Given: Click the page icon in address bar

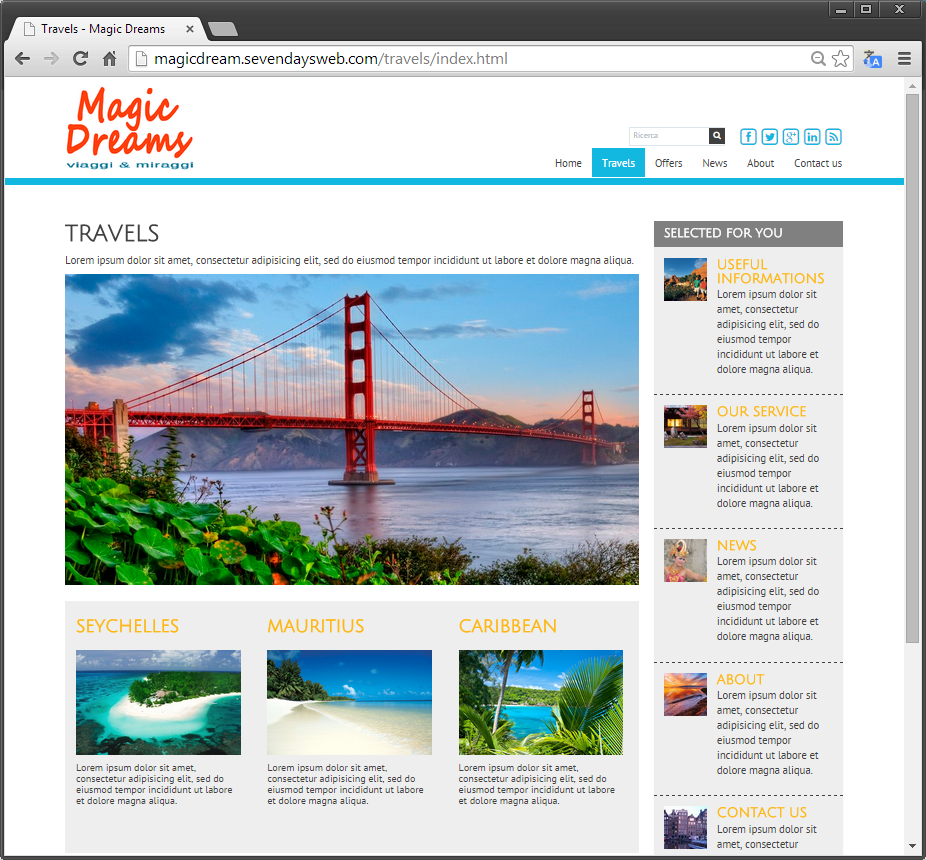Looking at the screenshot, I should point(141,58).
